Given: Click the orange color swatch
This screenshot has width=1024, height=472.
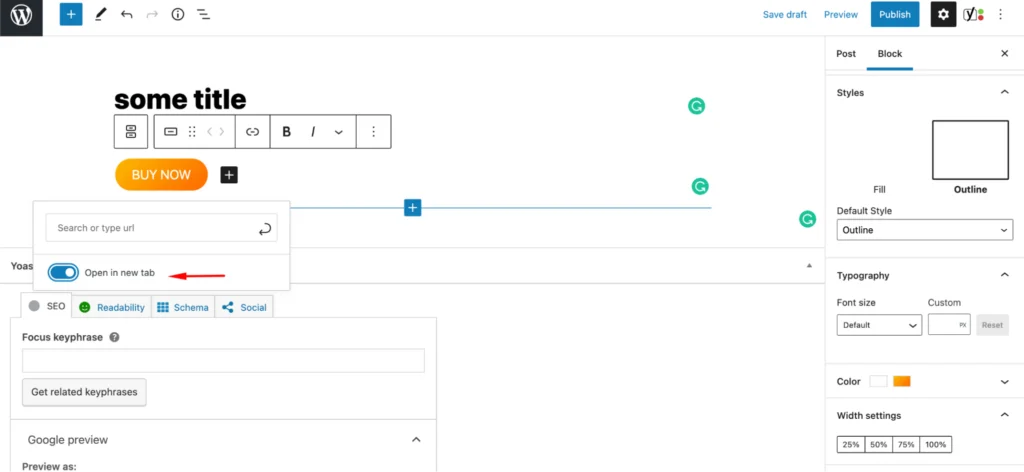Looking at the screenshot, I should tap(902, 381).
